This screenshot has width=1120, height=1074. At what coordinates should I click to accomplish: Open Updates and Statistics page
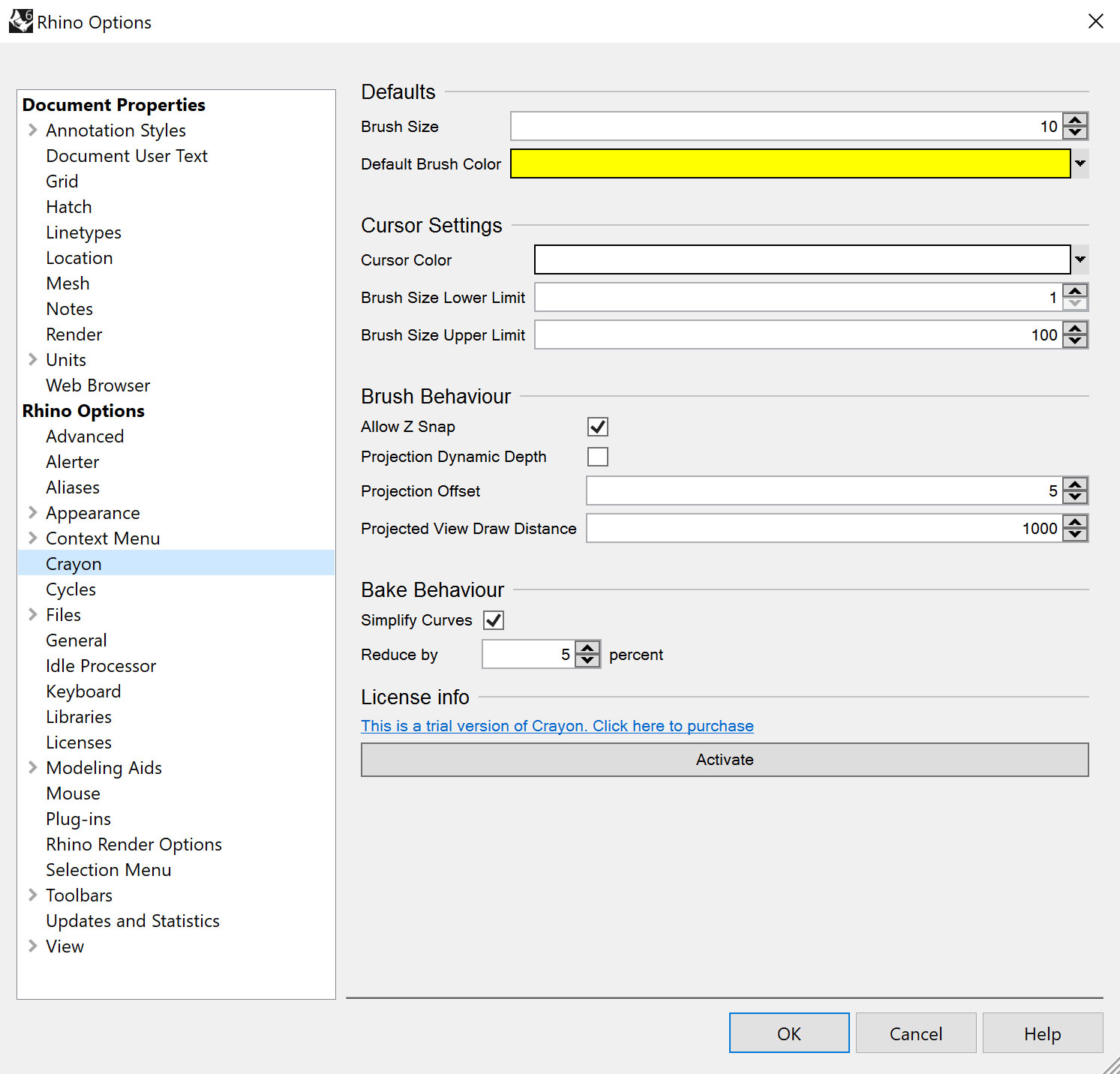(x=133, y=921)
